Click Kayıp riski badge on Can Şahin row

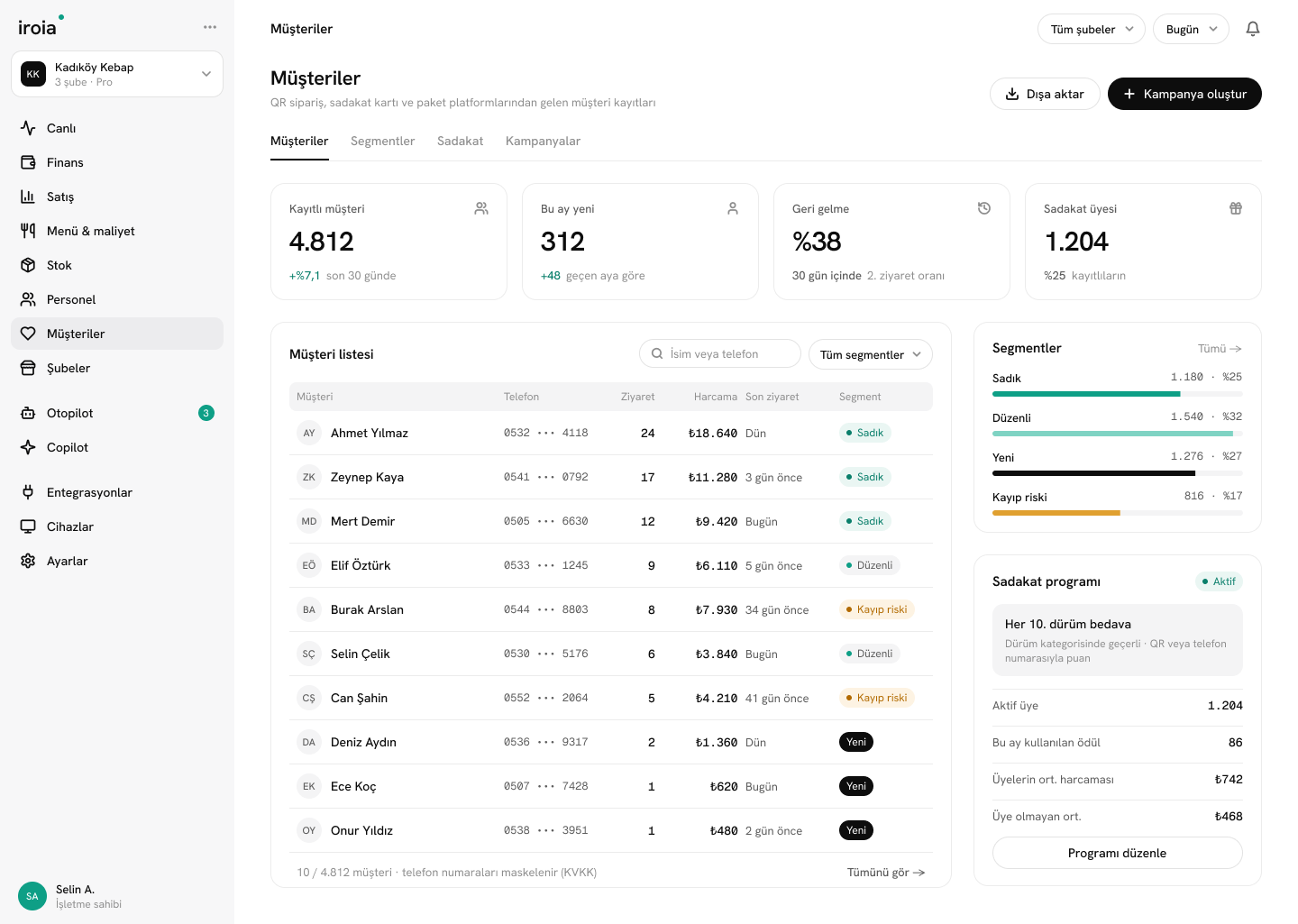click(876, 698)
